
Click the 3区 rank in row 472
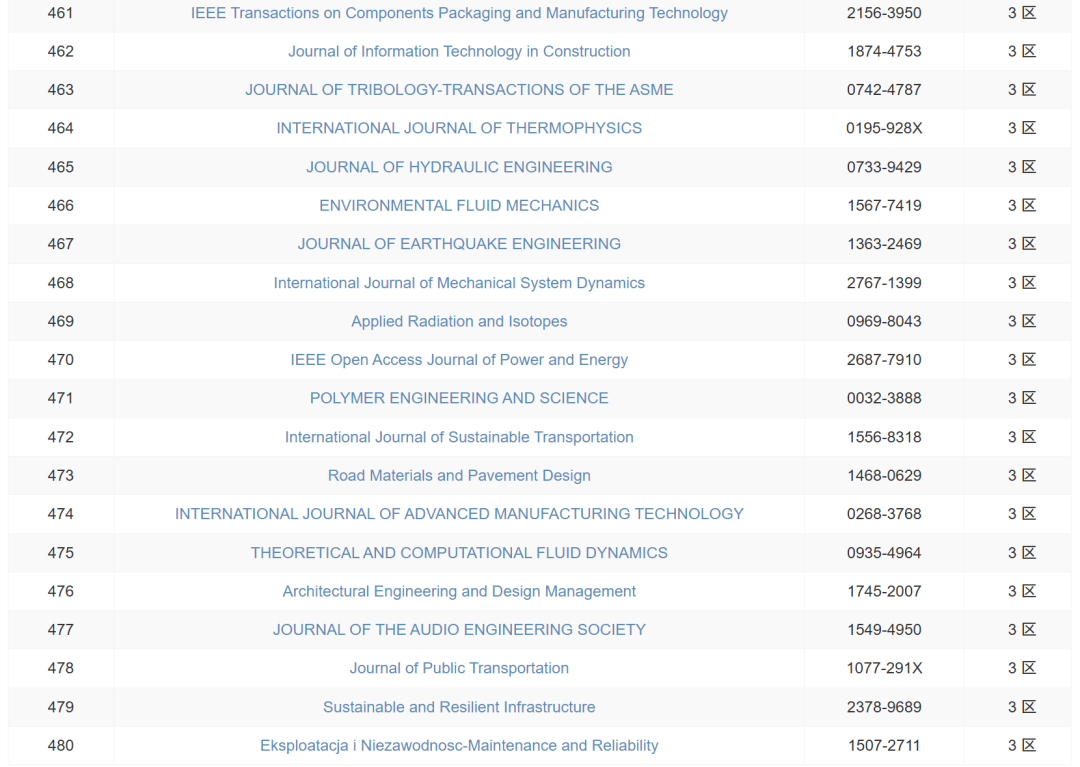[x=1021, y=437]
